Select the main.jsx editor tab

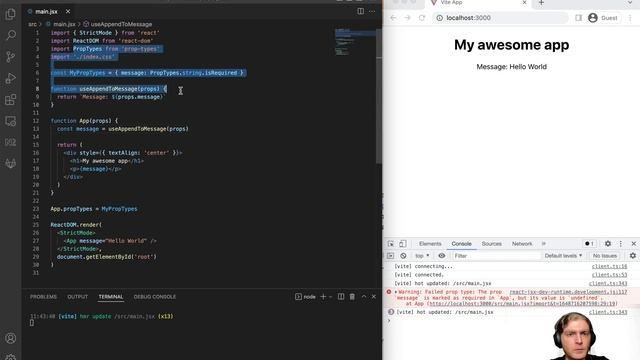(46, 11)
